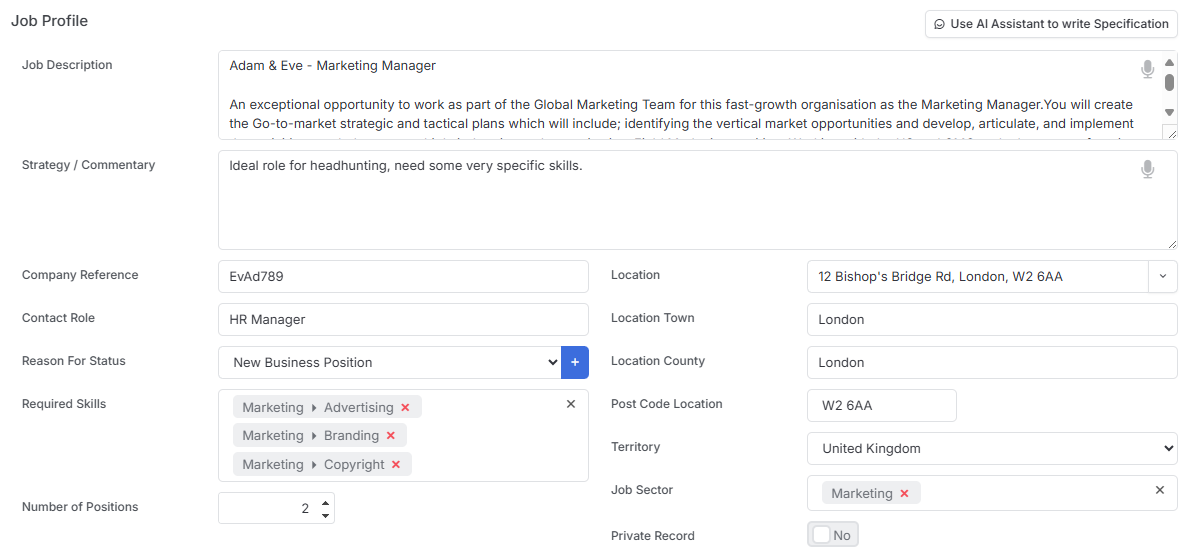
Task: Clear all Required Skills with X
Action: pyautogui.click(x=571, y=404)
